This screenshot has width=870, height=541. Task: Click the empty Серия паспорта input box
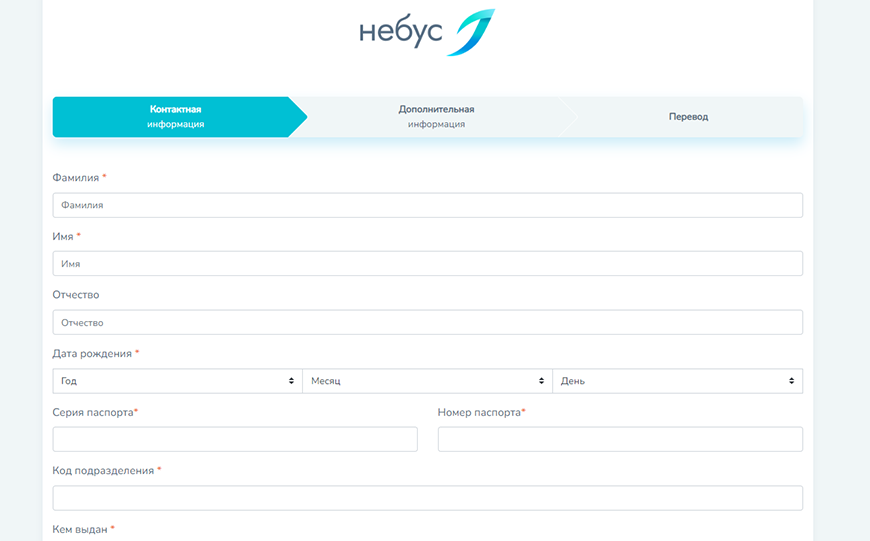tap(235, 440)
